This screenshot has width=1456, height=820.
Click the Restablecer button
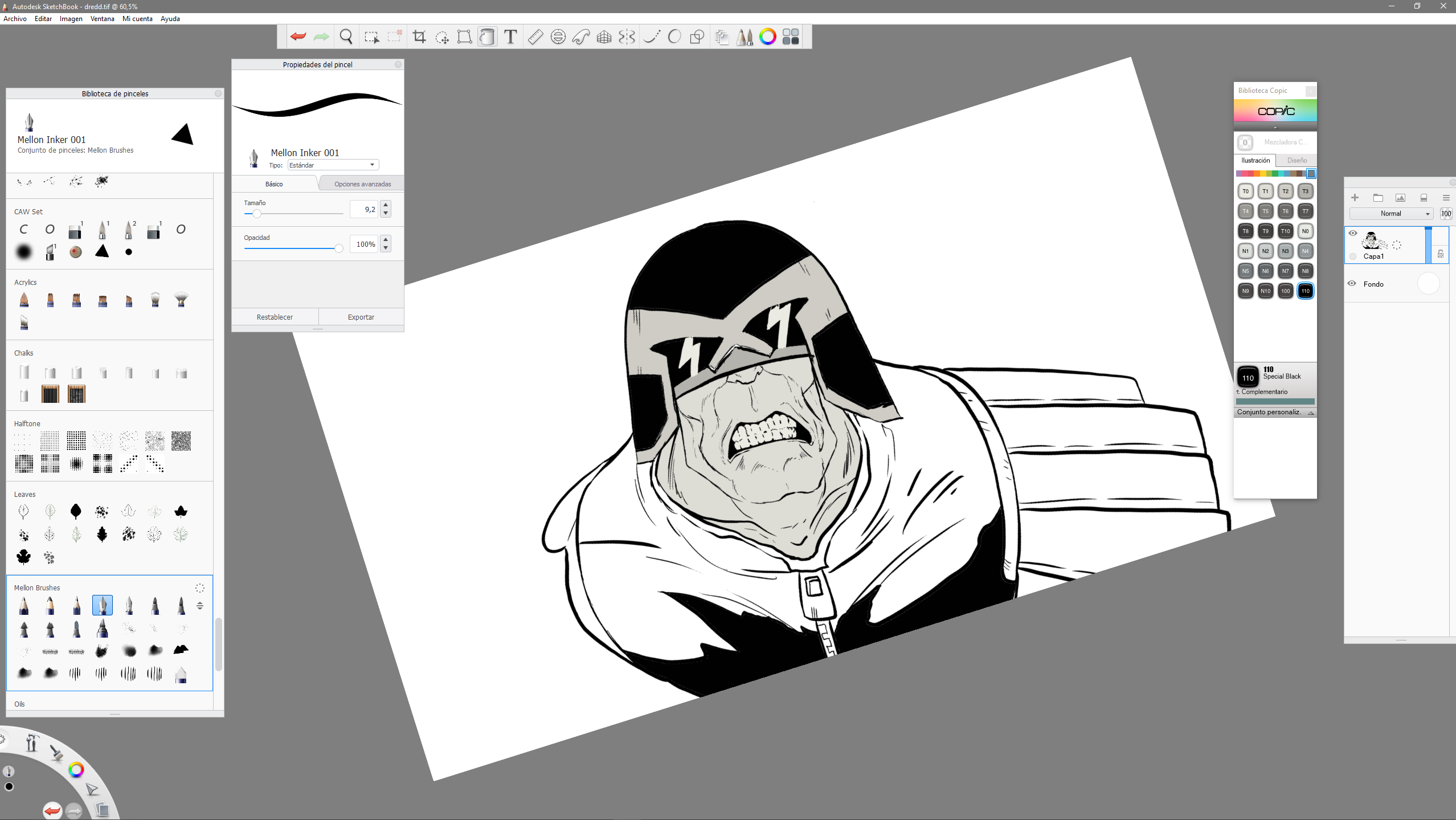click(x=275, y=317)
